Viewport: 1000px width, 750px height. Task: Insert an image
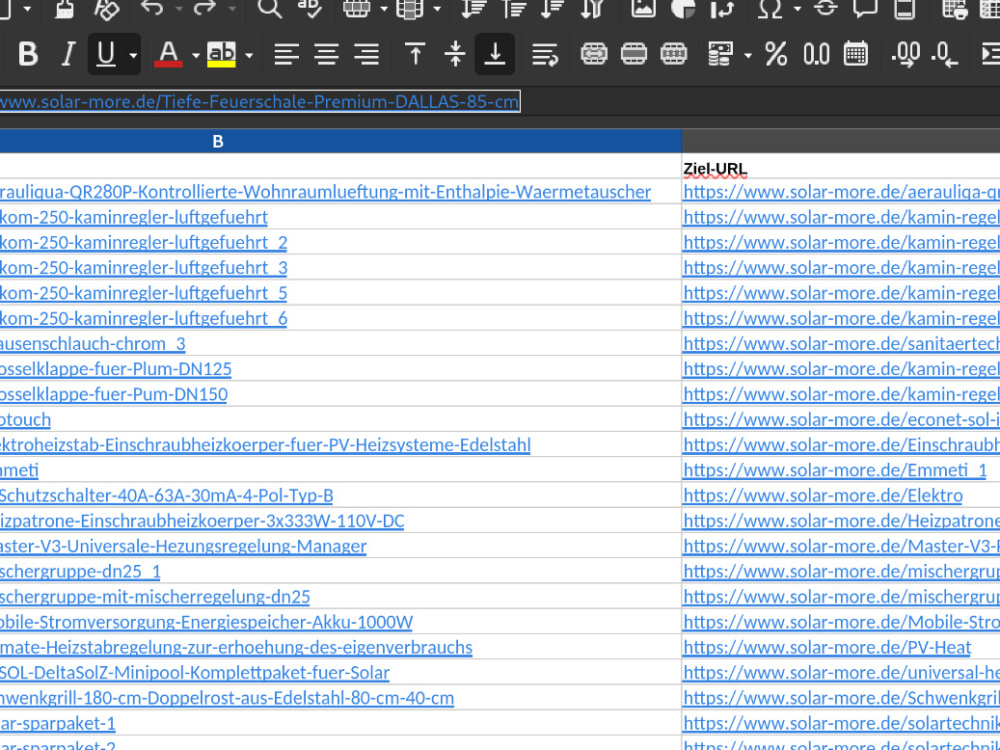643,9
